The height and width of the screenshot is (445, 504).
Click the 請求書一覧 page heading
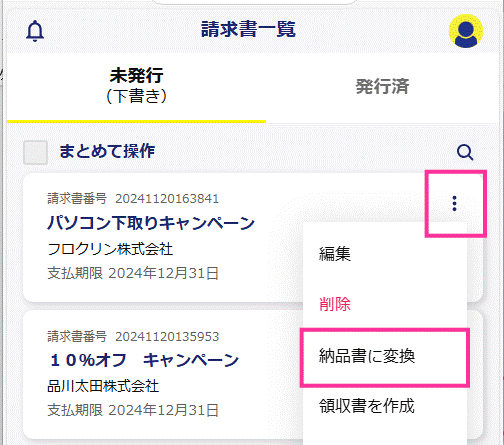point(248,29)
